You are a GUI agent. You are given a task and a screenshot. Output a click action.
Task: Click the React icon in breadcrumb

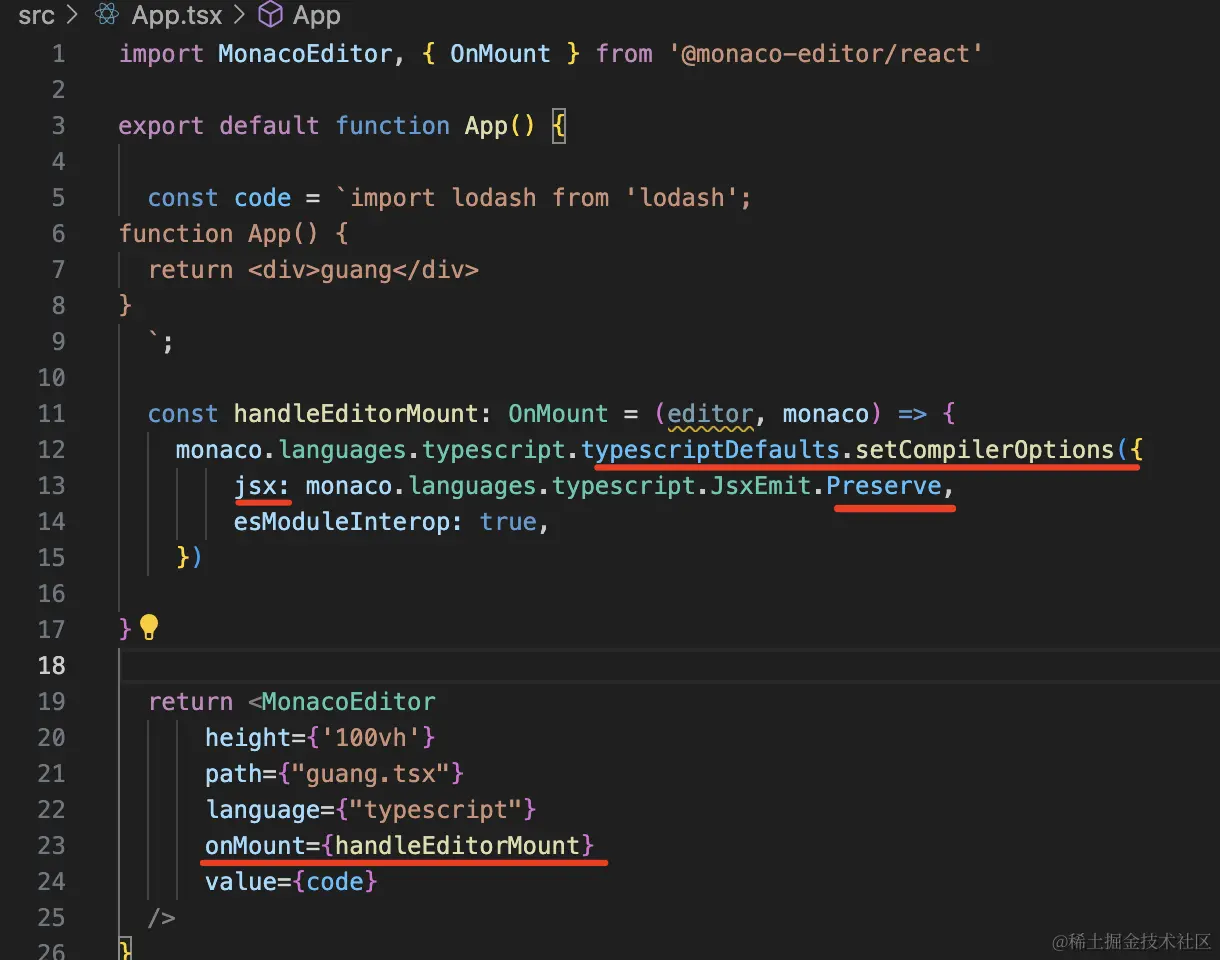[107, 15]
